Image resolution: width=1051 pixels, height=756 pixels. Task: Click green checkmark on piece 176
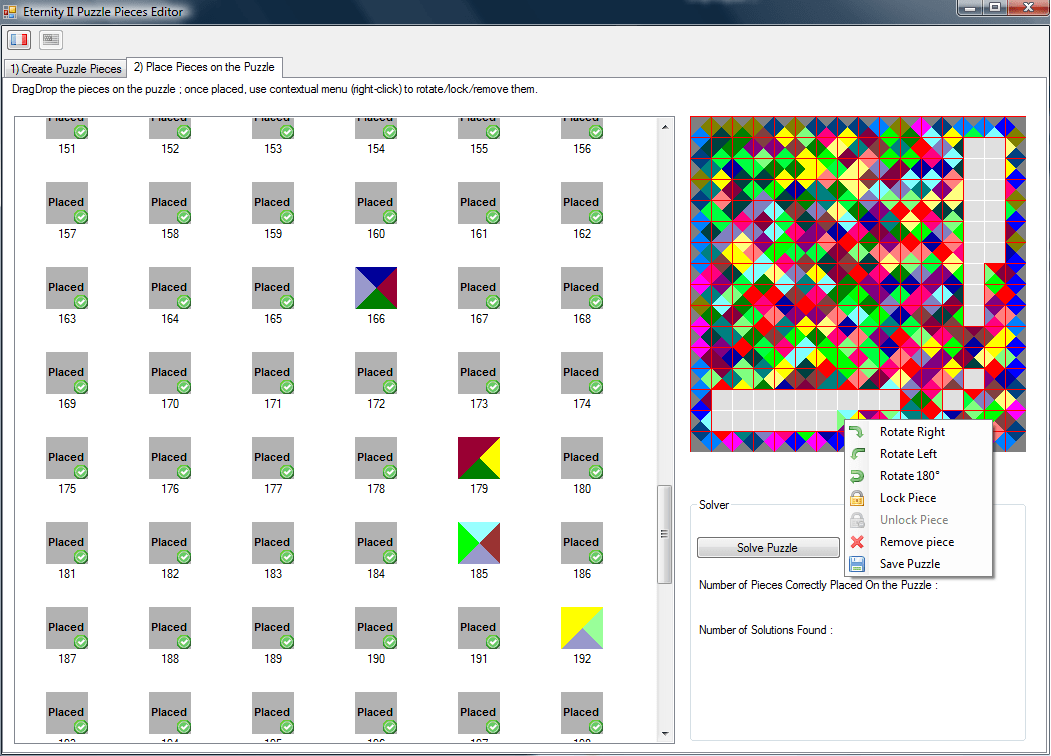coord(184,472)
